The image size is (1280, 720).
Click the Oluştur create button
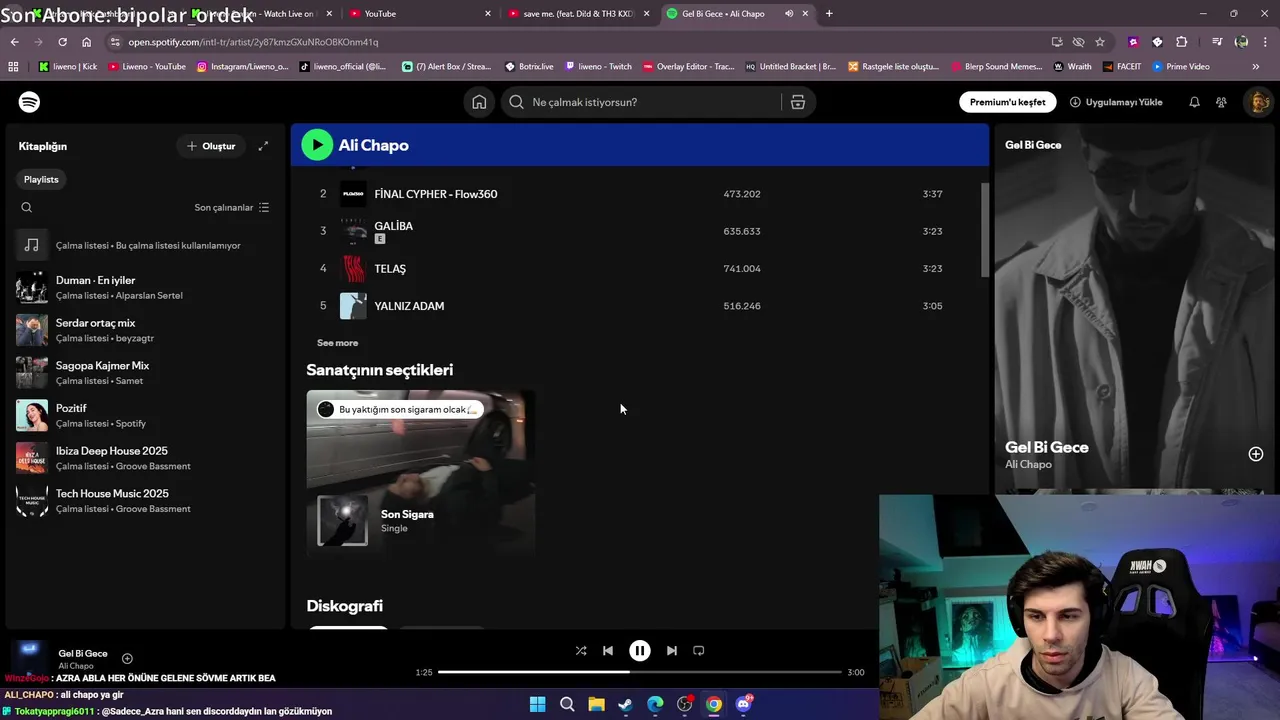tap(210, 146)
